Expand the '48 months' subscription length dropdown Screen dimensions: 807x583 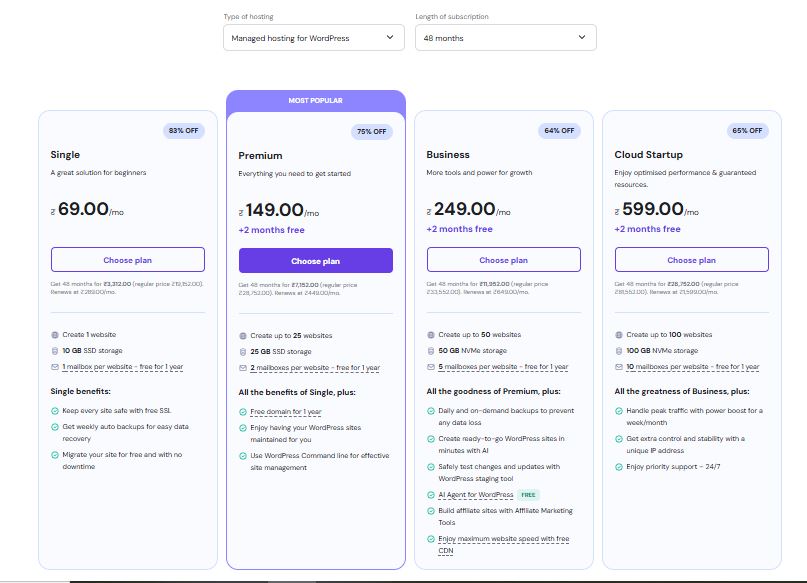pos(505,38)
